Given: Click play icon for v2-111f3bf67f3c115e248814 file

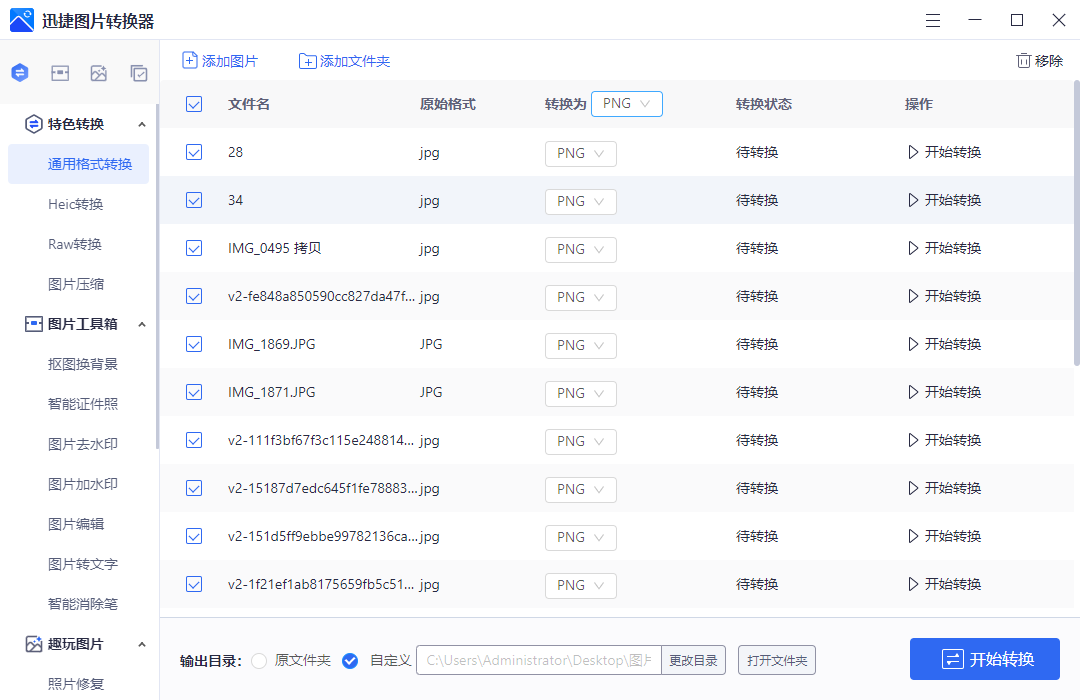Looking at the screenshot, I should (913, 440).
